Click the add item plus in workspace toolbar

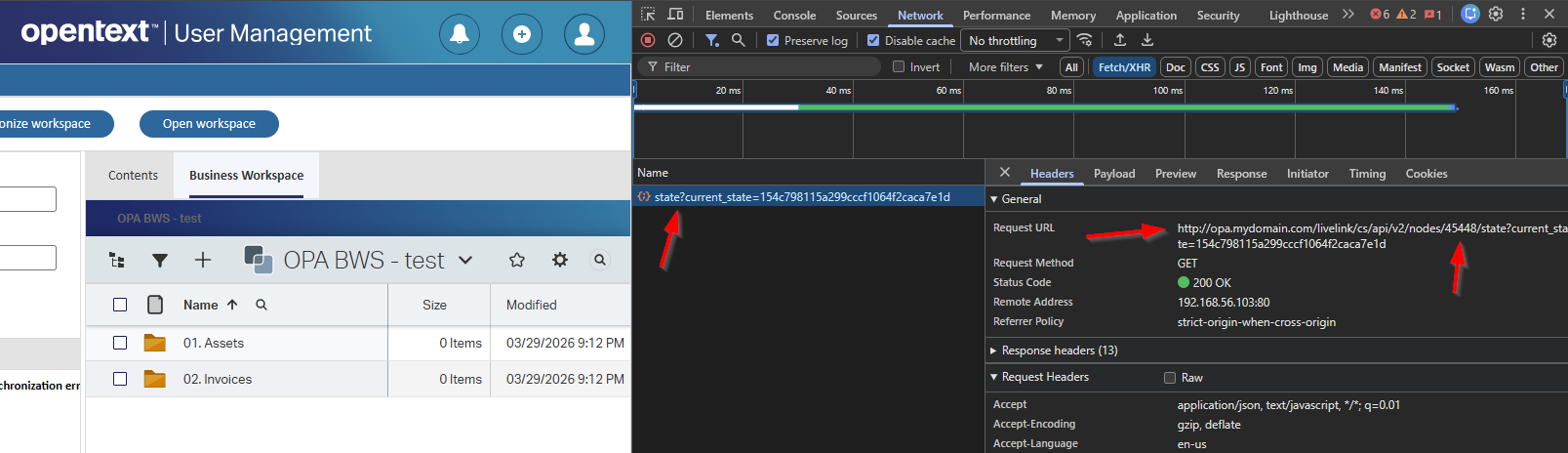[203, 260]
